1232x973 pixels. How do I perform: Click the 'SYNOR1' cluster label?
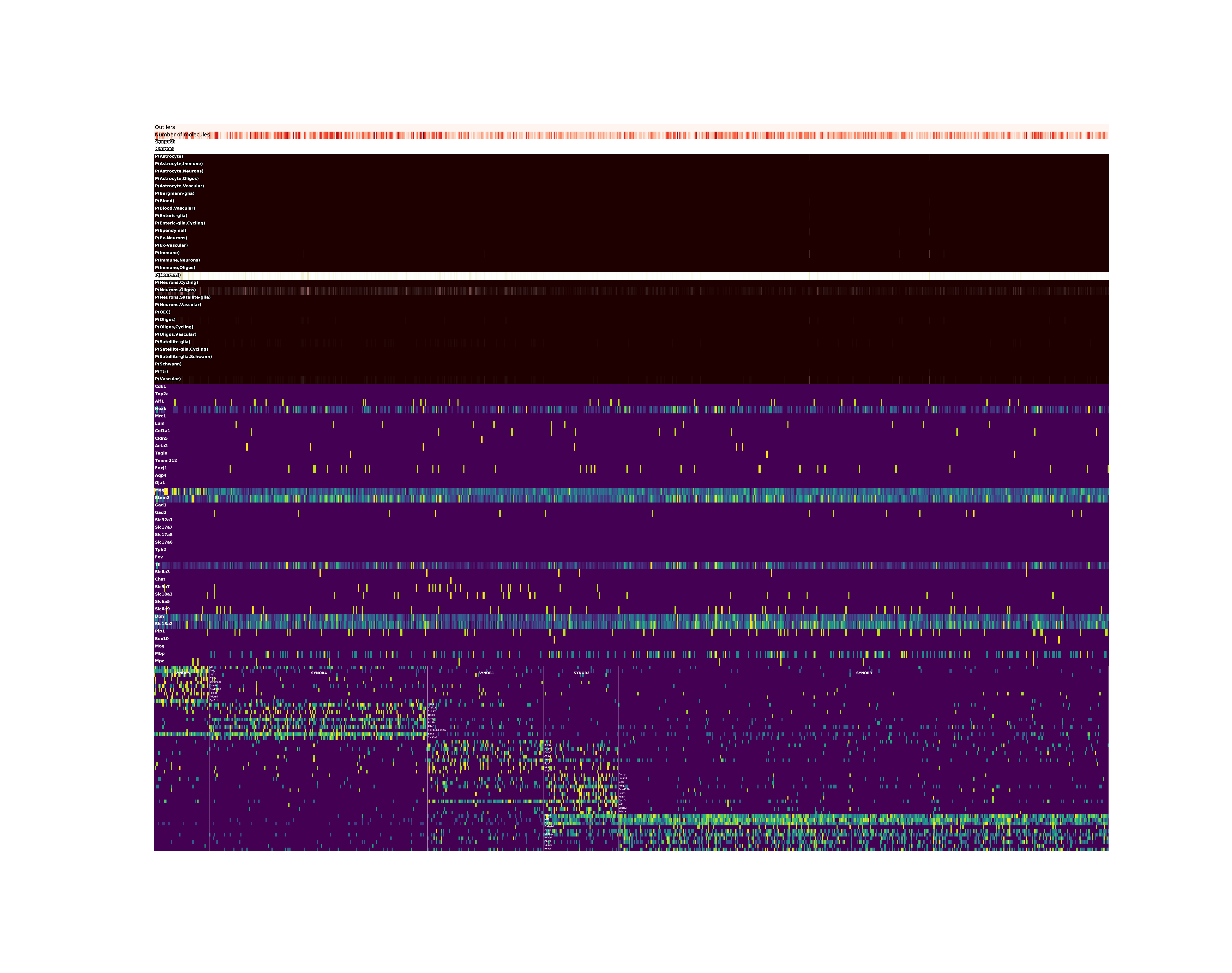[x=486, y=673]
